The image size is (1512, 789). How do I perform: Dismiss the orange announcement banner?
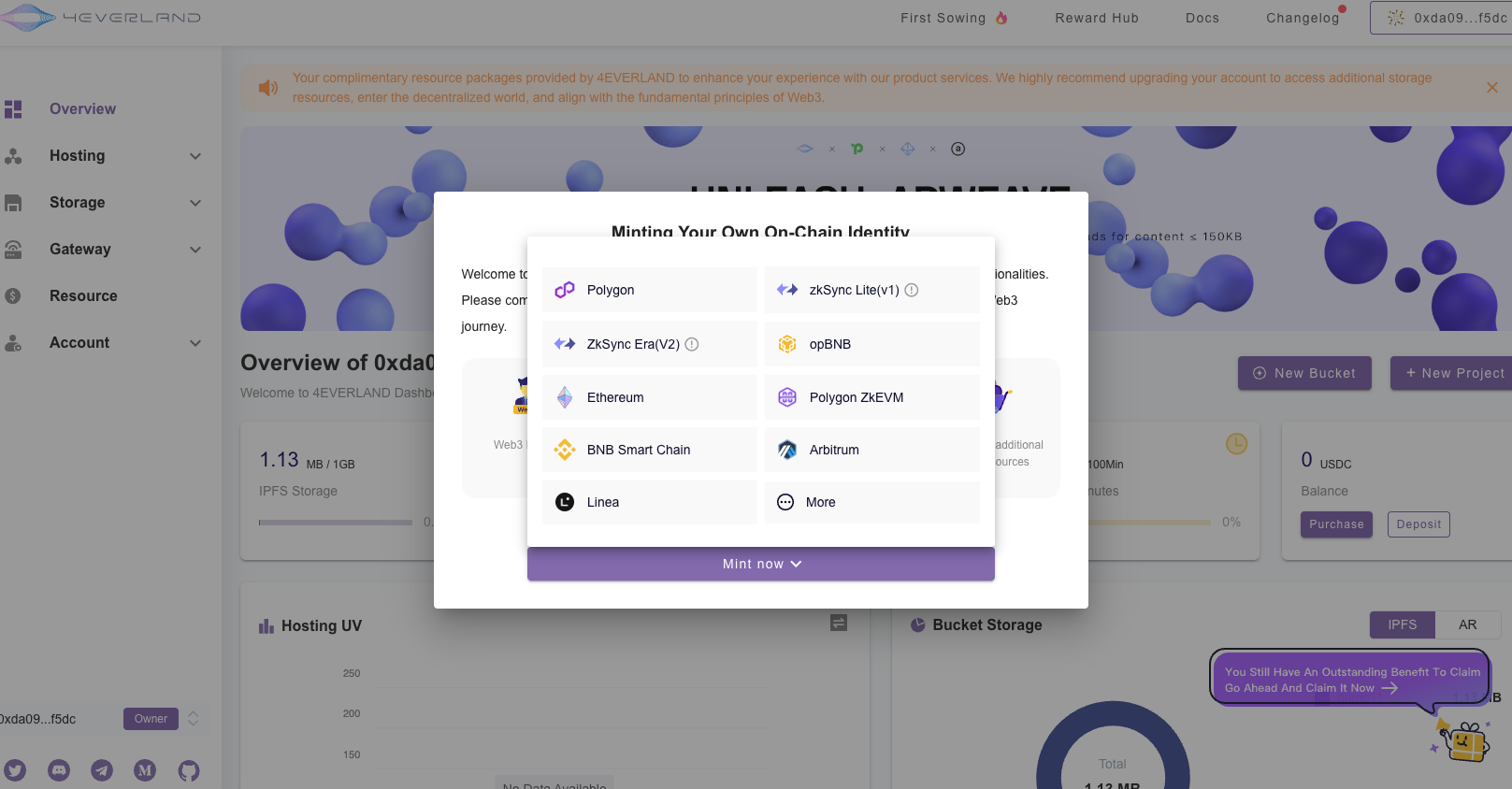pyautogui.click(x=1492, y=88)
